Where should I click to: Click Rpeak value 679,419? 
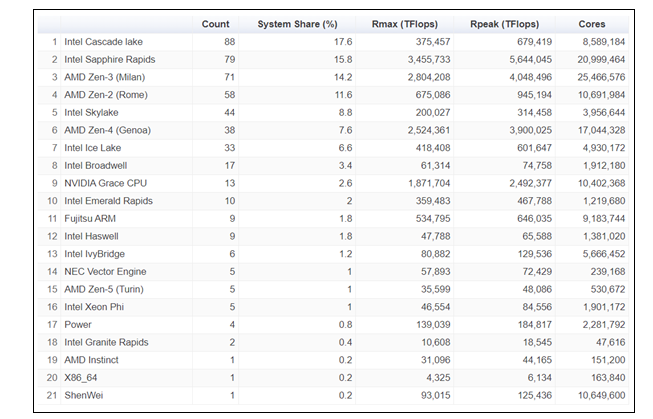coord(534,42)
